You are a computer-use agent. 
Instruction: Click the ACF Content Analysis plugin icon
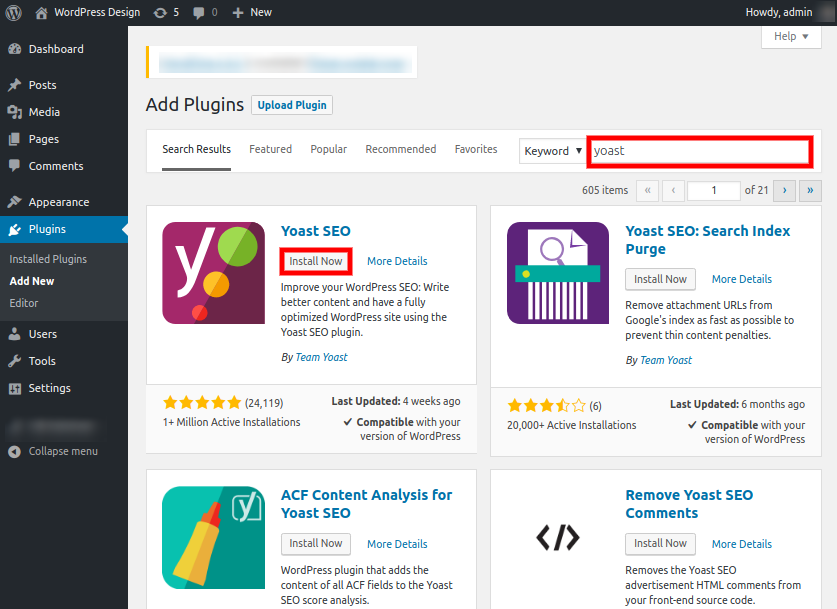[214, 537]
